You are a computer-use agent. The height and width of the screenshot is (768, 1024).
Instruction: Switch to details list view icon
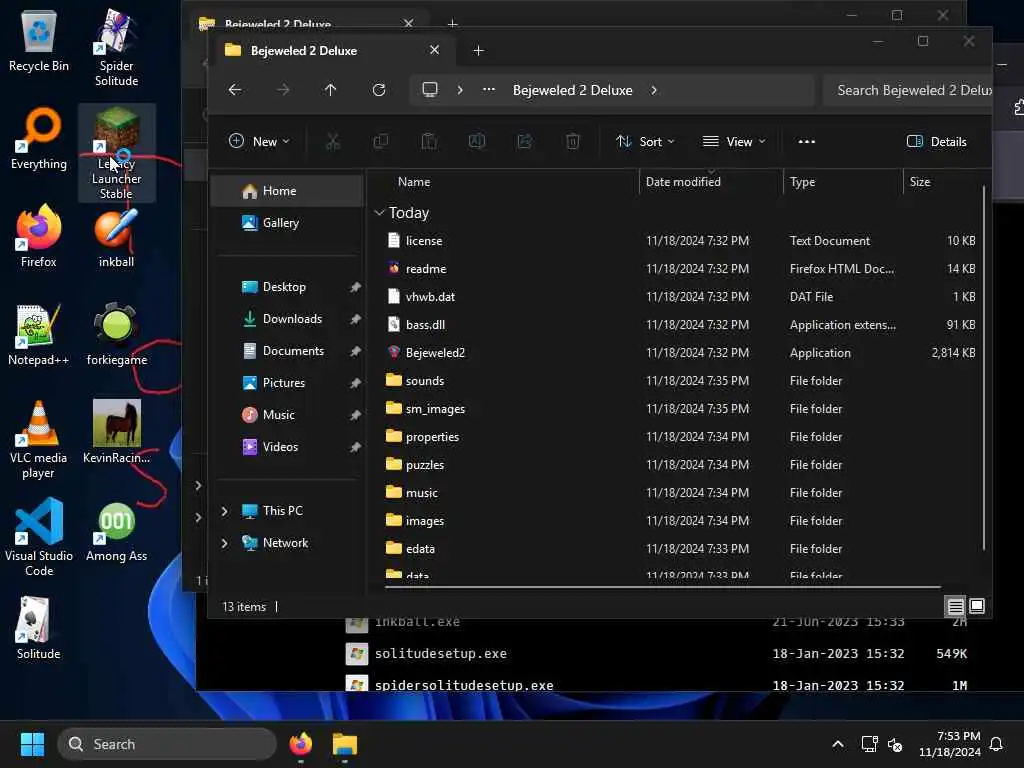click(x=955, y=607)
